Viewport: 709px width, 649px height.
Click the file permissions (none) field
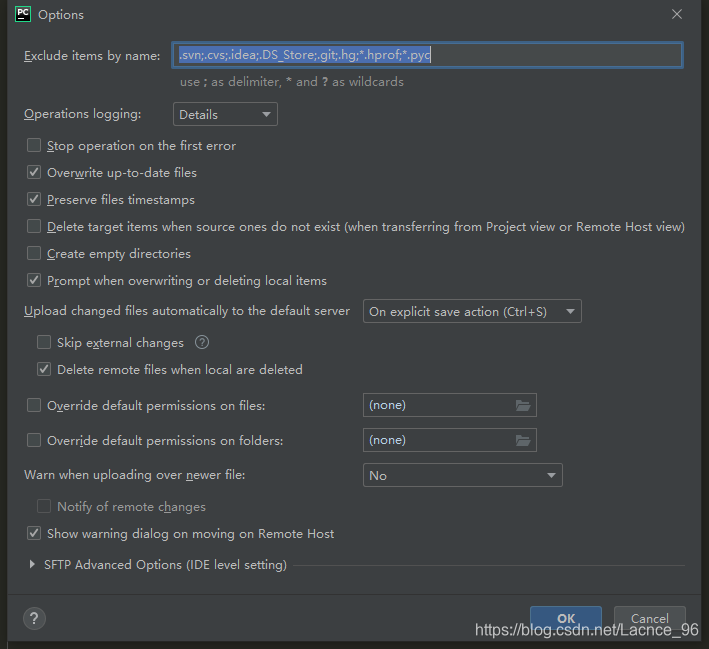point(449,405)
